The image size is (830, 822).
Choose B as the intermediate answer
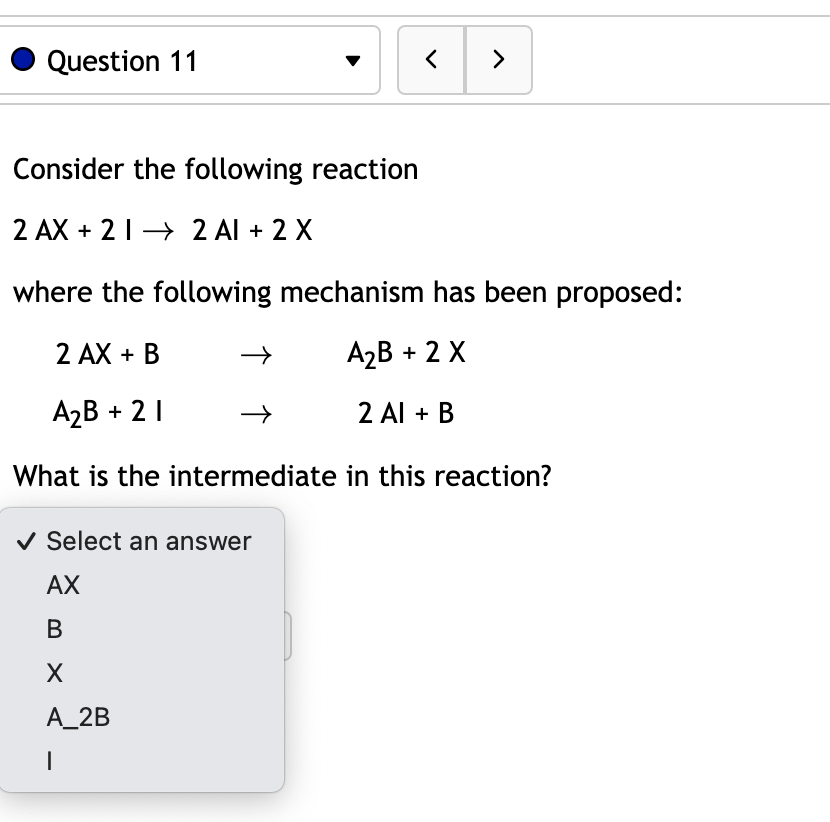[x=53, y=629]
